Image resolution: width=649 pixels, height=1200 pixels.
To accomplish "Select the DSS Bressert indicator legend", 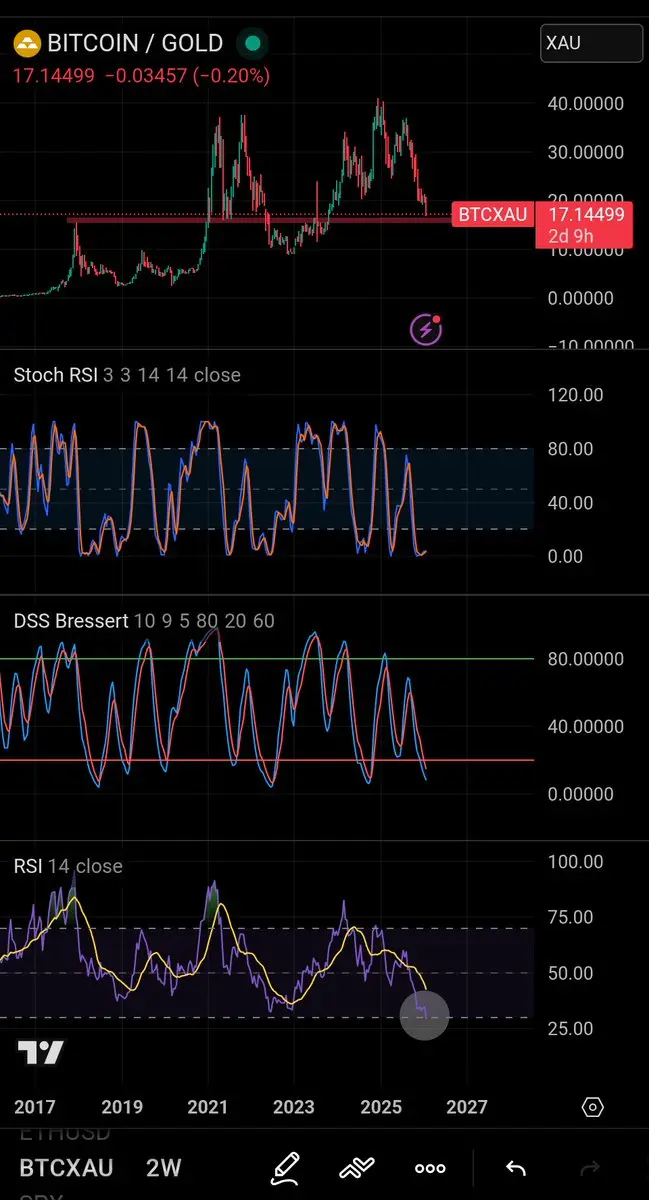I will [144, 621].
